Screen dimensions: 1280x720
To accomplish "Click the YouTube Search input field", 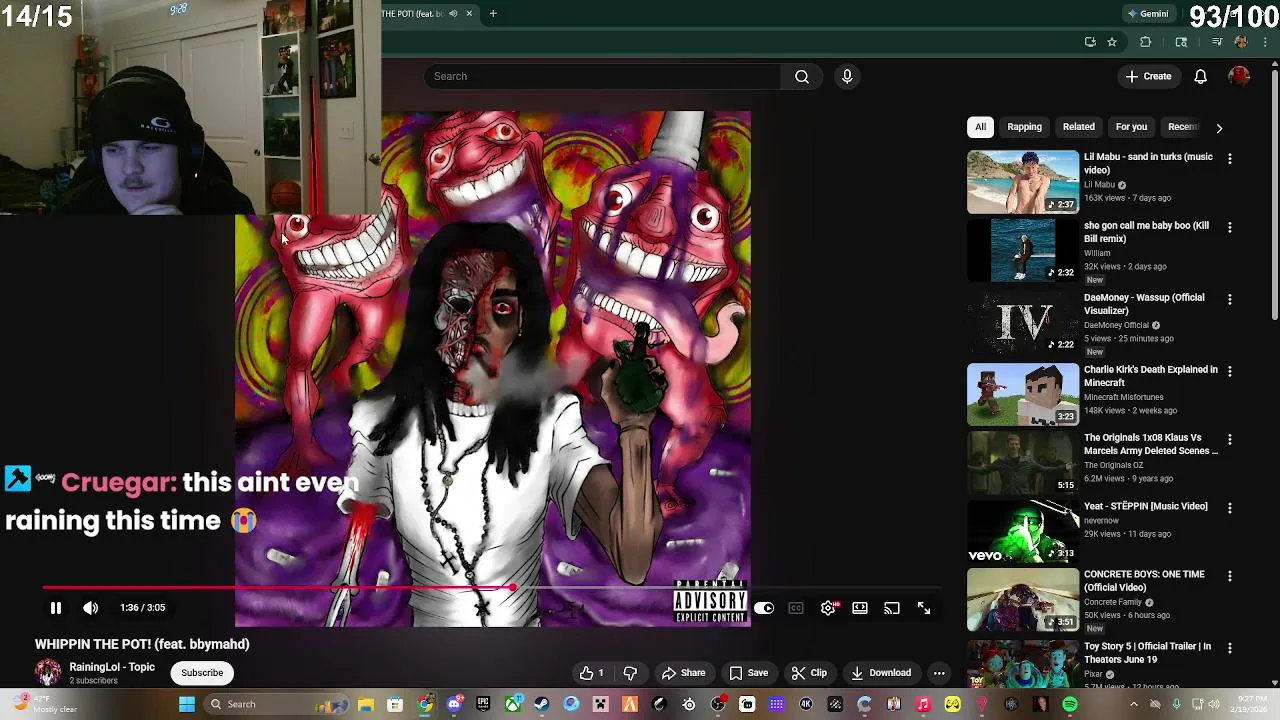I will tap(603, 76).
